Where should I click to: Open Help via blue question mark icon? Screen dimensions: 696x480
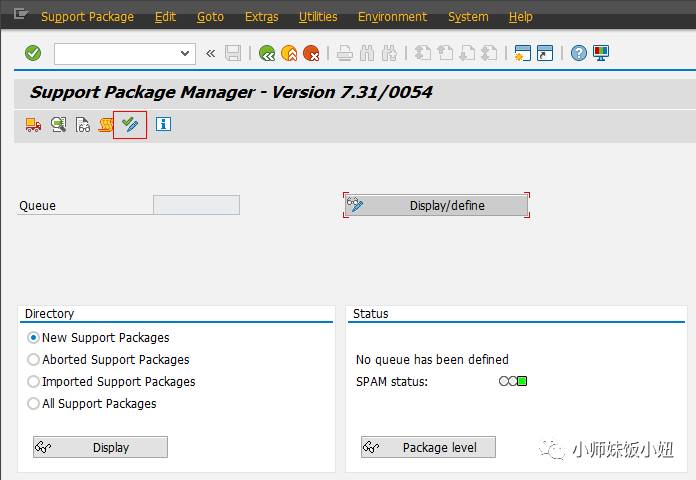click(578, 53)
